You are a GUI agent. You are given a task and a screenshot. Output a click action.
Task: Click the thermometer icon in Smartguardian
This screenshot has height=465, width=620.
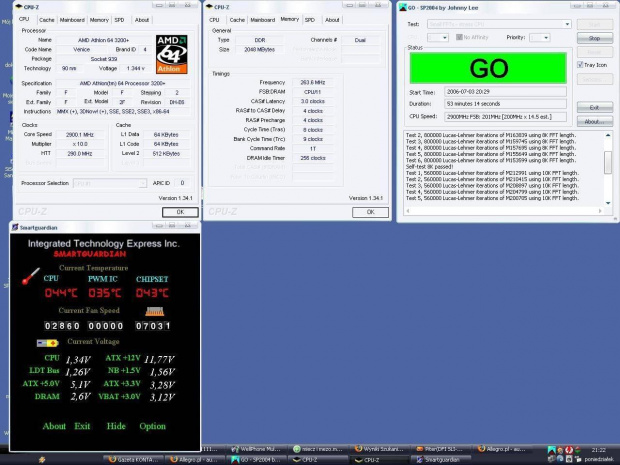click(30, 276)
